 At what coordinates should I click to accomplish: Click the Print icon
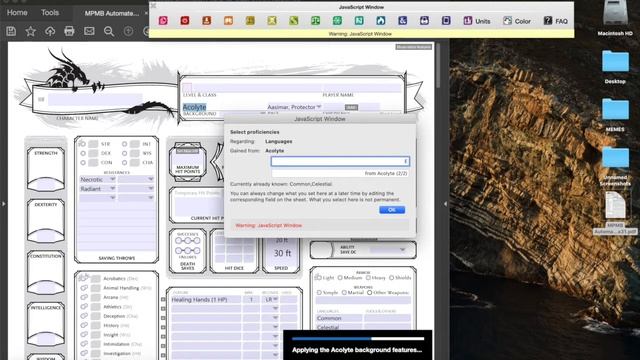(x=69, y=31)
